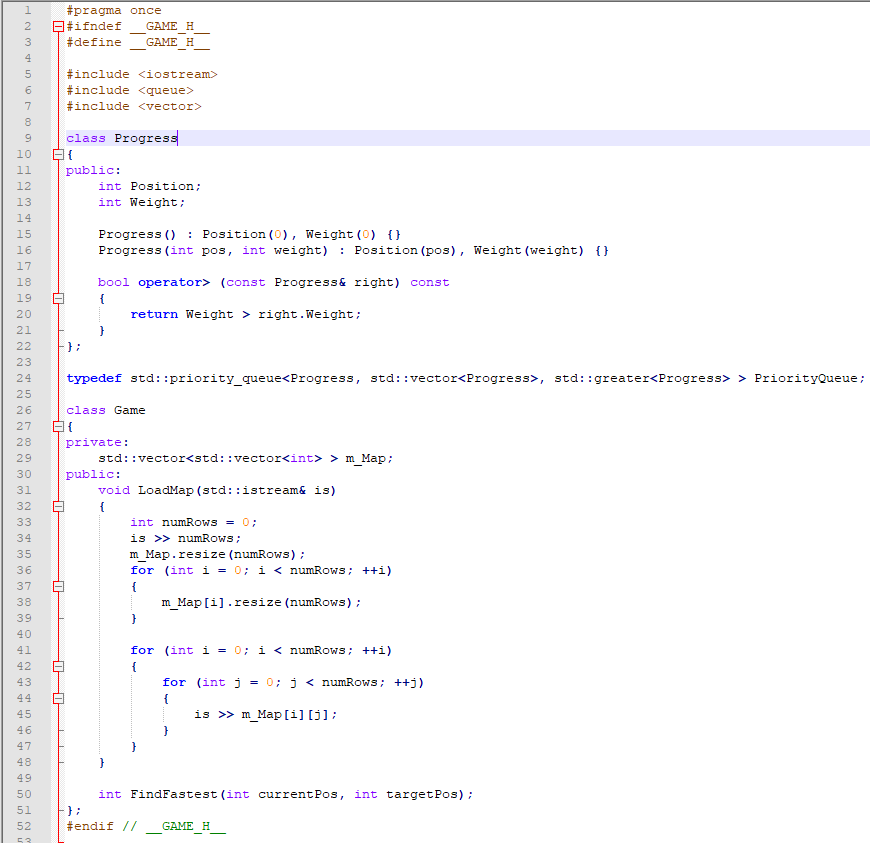
Task: Click line number 24 in the margin
Action: [25, 378]
